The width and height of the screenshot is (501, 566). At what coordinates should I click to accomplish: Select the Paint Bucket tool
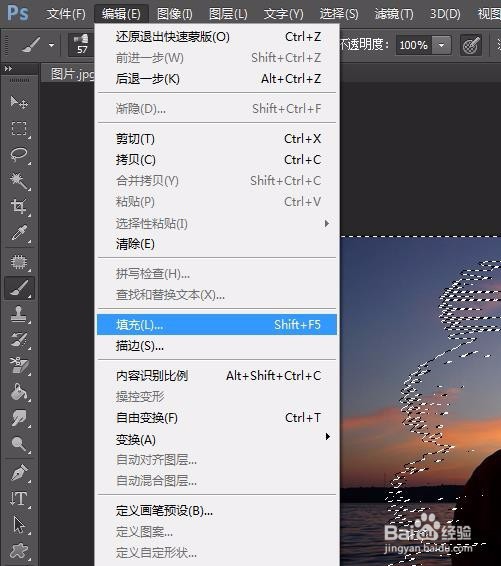click(19, 392)
